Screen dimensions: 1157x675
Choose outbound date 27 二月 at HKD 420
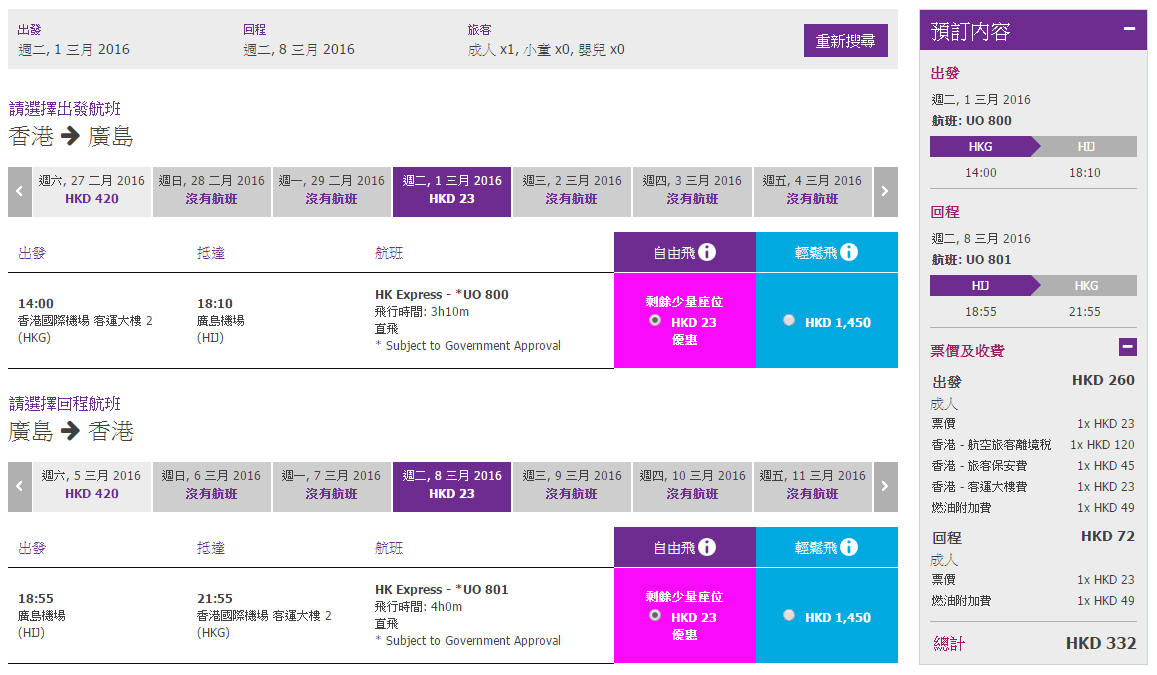pyautogui.click(x=92, y=191)
